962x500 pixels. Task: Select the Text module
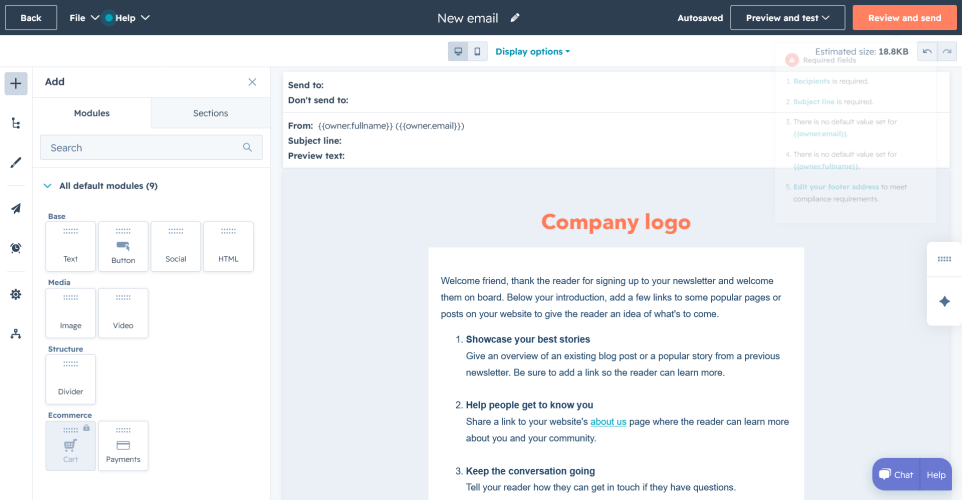point(71,246)
